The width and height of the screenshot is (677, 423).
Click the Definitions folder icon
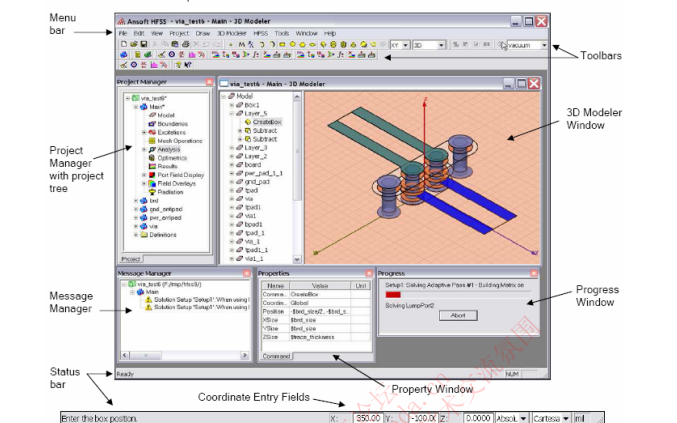143,235
